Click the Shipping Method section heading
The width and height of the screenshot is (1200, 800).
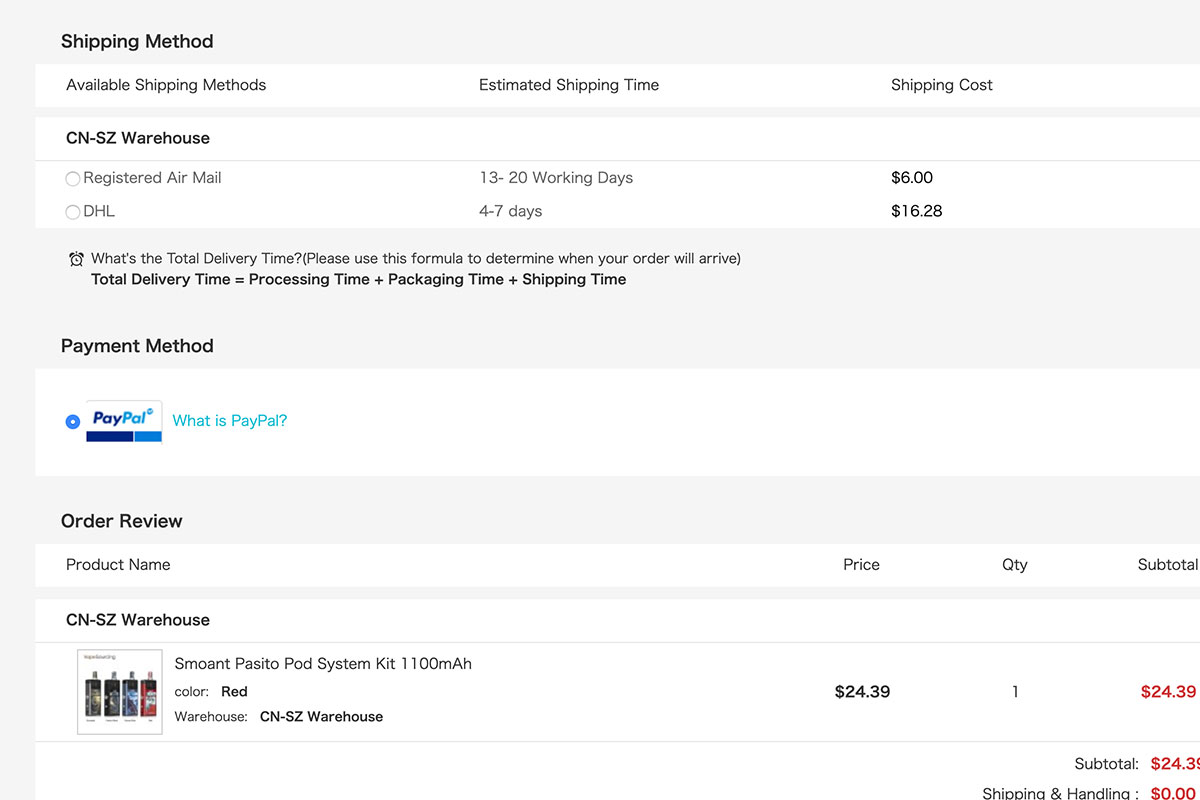[137, 41]
